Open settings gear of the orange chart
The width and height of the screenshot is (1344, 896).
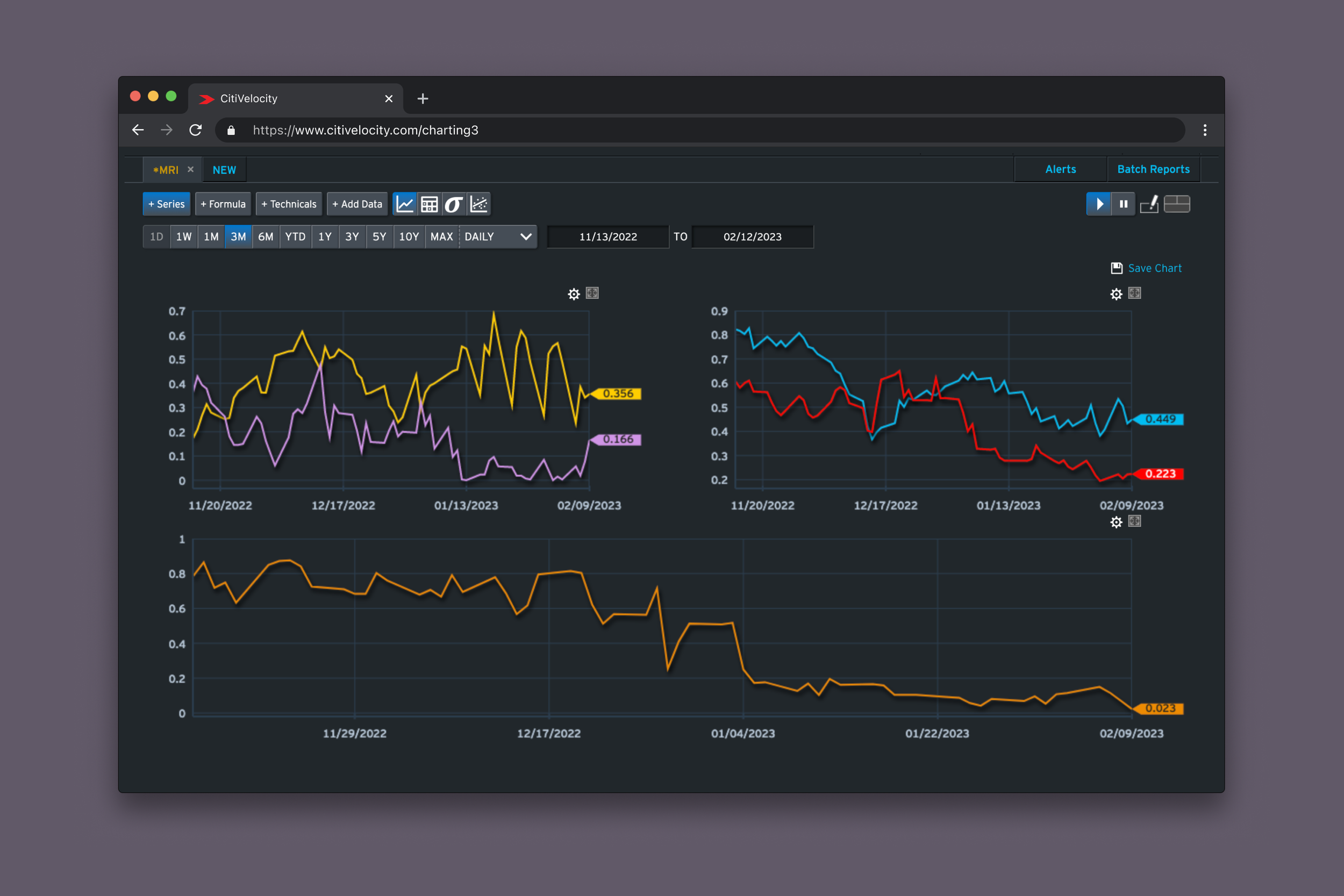tap(1116, 522)
